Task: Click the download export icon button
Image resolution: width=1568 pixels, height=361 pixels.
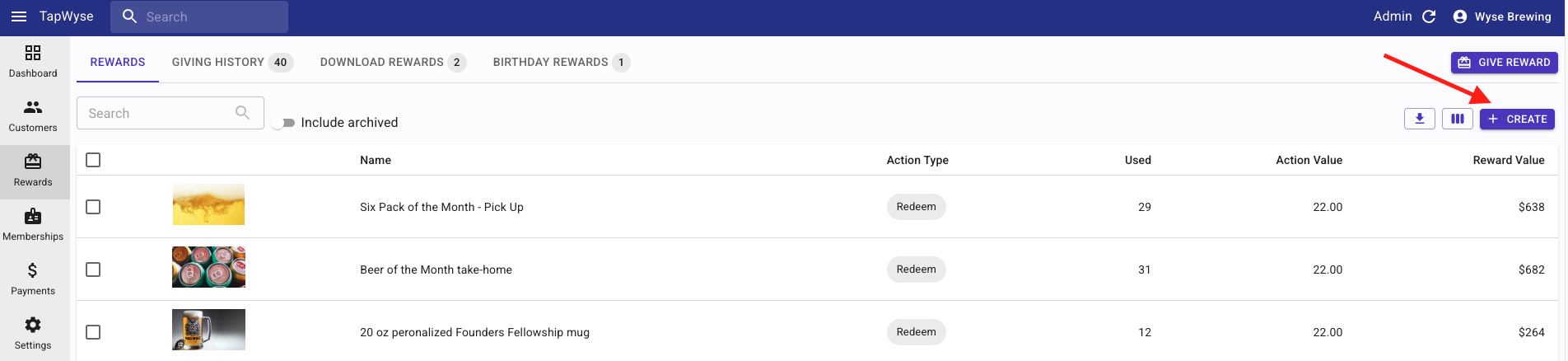Action: [x=1420, y=119]
